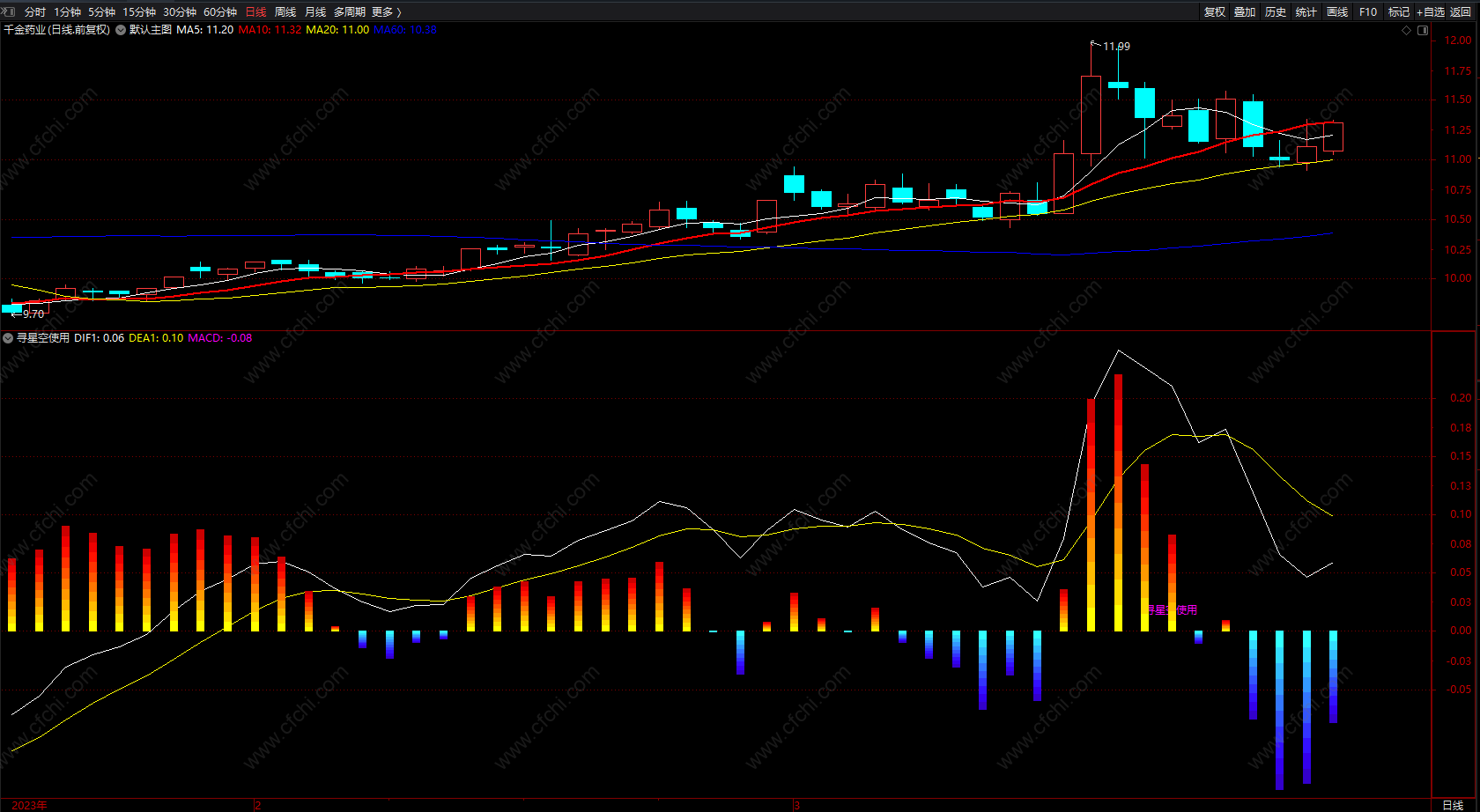1480x812 pixels.
Task: Select the 30分钟 period tab
Action: [180, 11]
